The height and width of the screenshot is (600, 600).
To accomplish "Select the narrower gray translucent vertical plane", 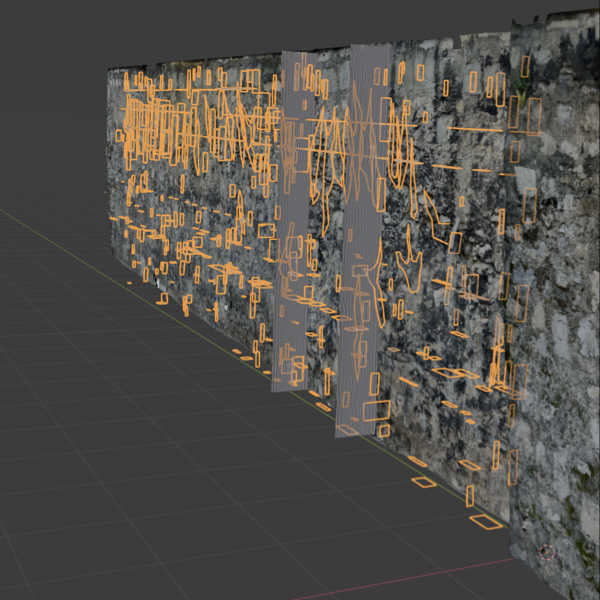I will [295, 222].
